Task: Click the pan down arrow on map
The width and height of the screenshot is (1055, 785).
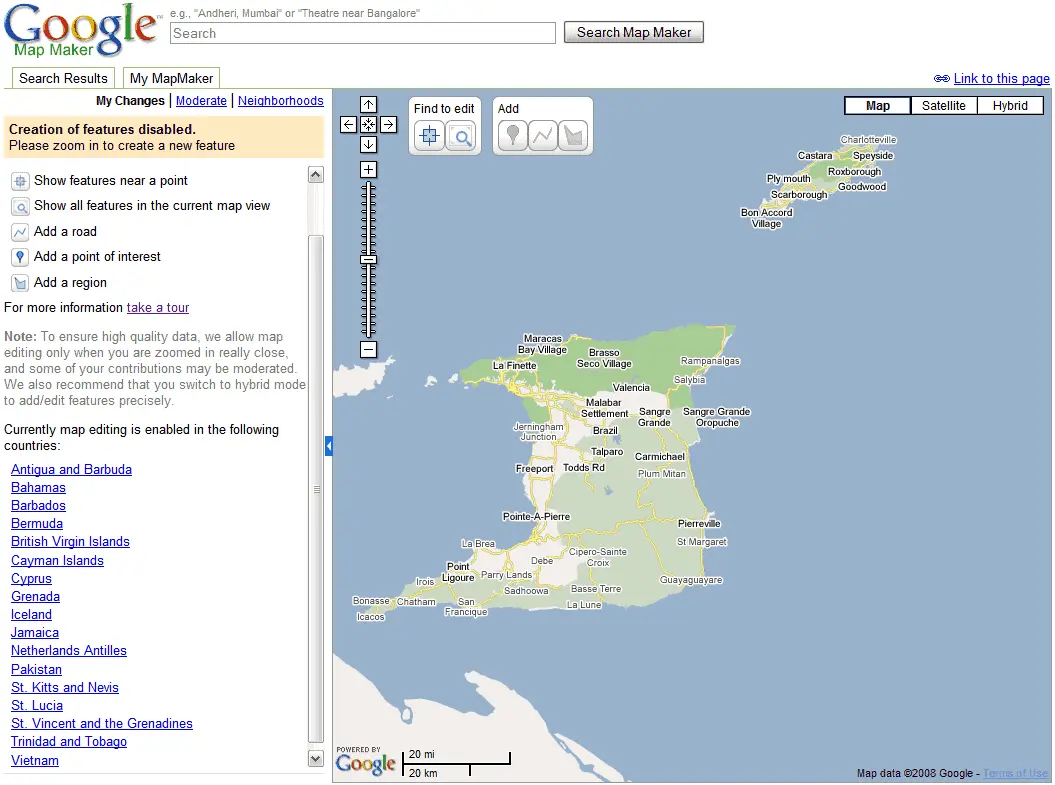Action: click(x=368, y=145)
